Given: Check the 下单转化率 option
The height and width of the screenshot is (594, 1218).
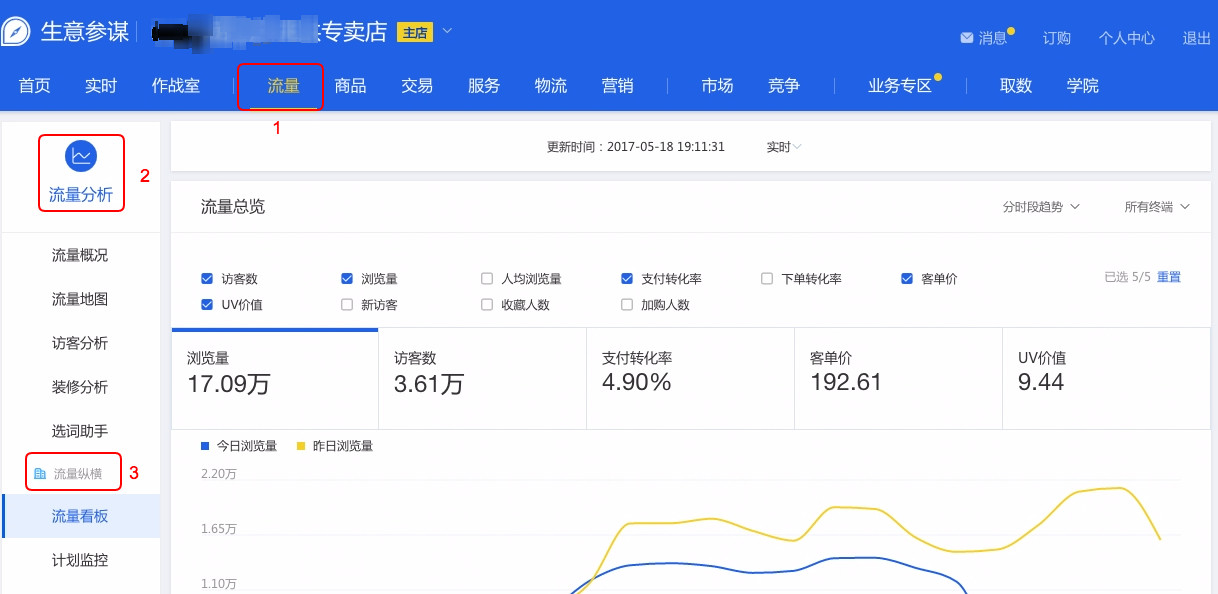Looking at the screenshot, I should point(766,278).
